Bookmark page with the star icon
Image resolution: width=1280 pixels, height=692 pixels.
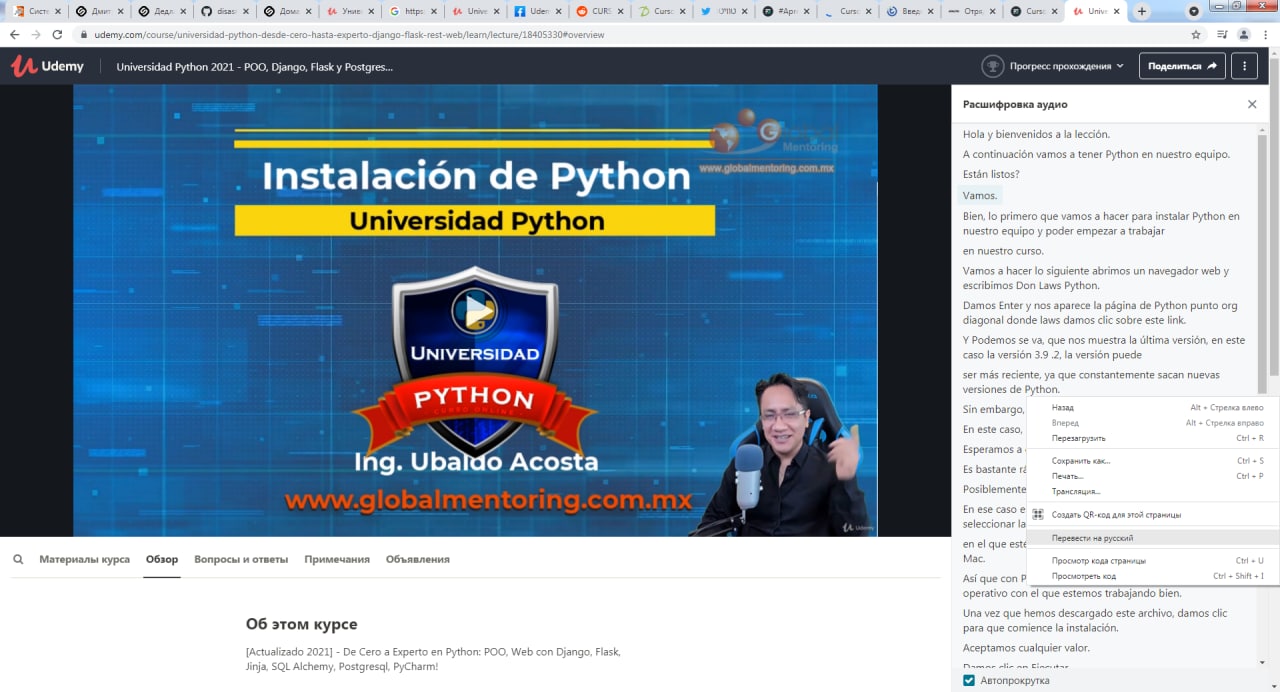1196,34
